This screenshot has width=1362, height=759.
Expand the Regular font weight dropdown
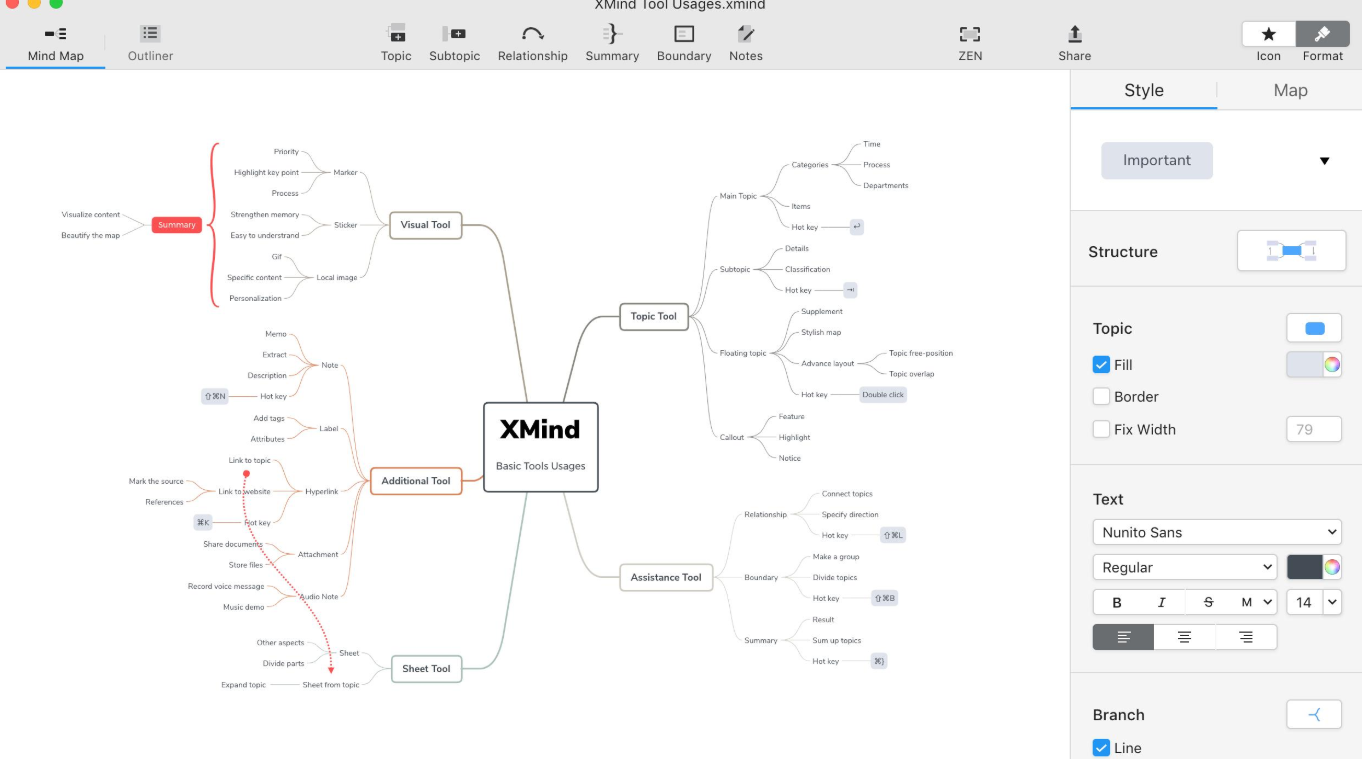[1184, 567]
